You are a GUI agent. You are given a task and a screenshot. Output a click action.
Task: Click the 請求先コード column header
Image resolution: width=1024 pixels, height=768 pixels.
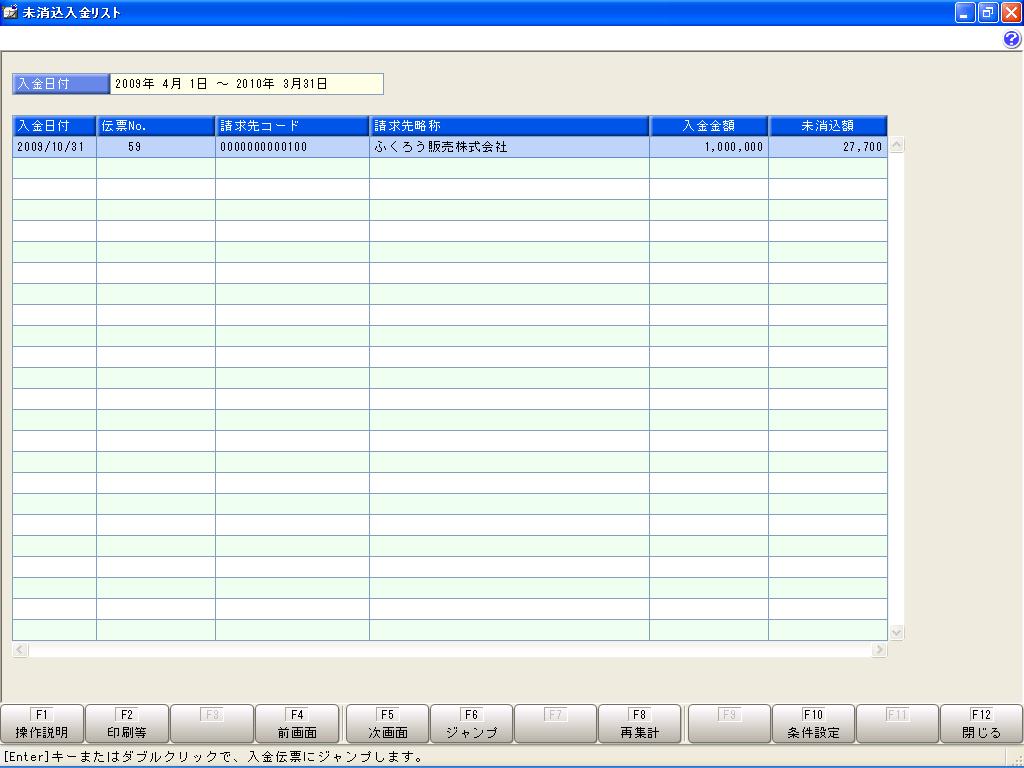pos(292,125)
